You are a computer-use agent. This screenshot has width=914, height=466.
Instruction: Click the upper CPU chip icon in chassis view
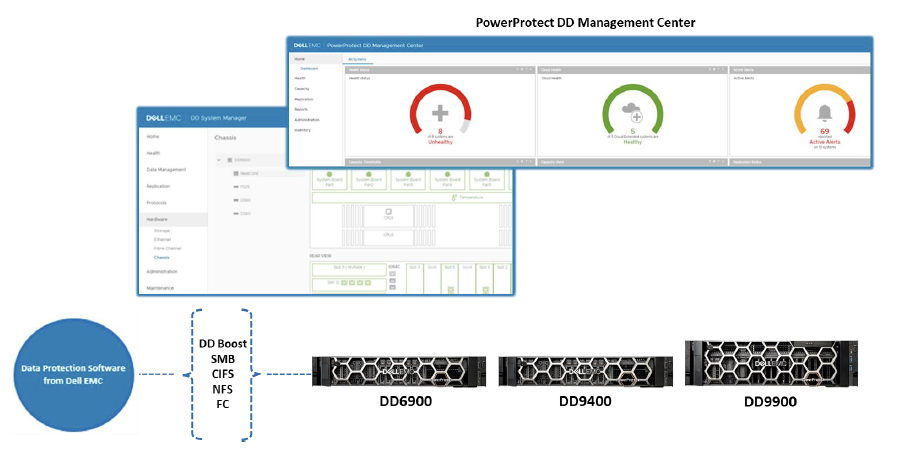(389, 212)
